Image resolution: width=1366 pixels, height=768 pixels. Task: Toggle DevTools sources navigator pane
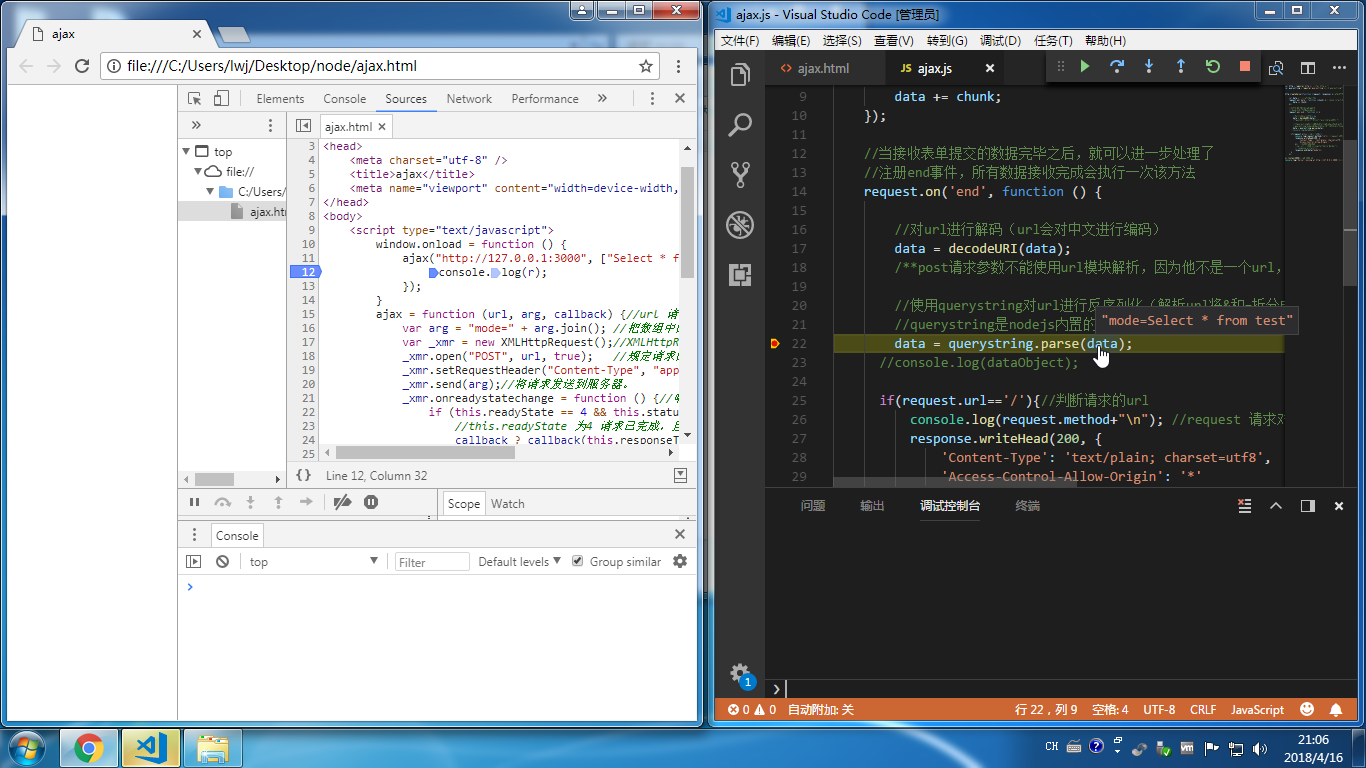click(x=303, y=126)
